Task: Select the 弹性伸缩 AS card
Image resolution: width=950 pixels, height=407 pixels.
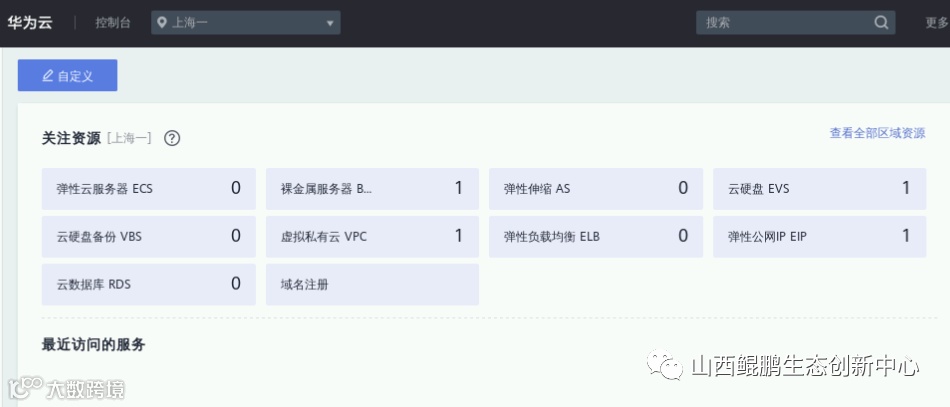Action: click(595, 188)
